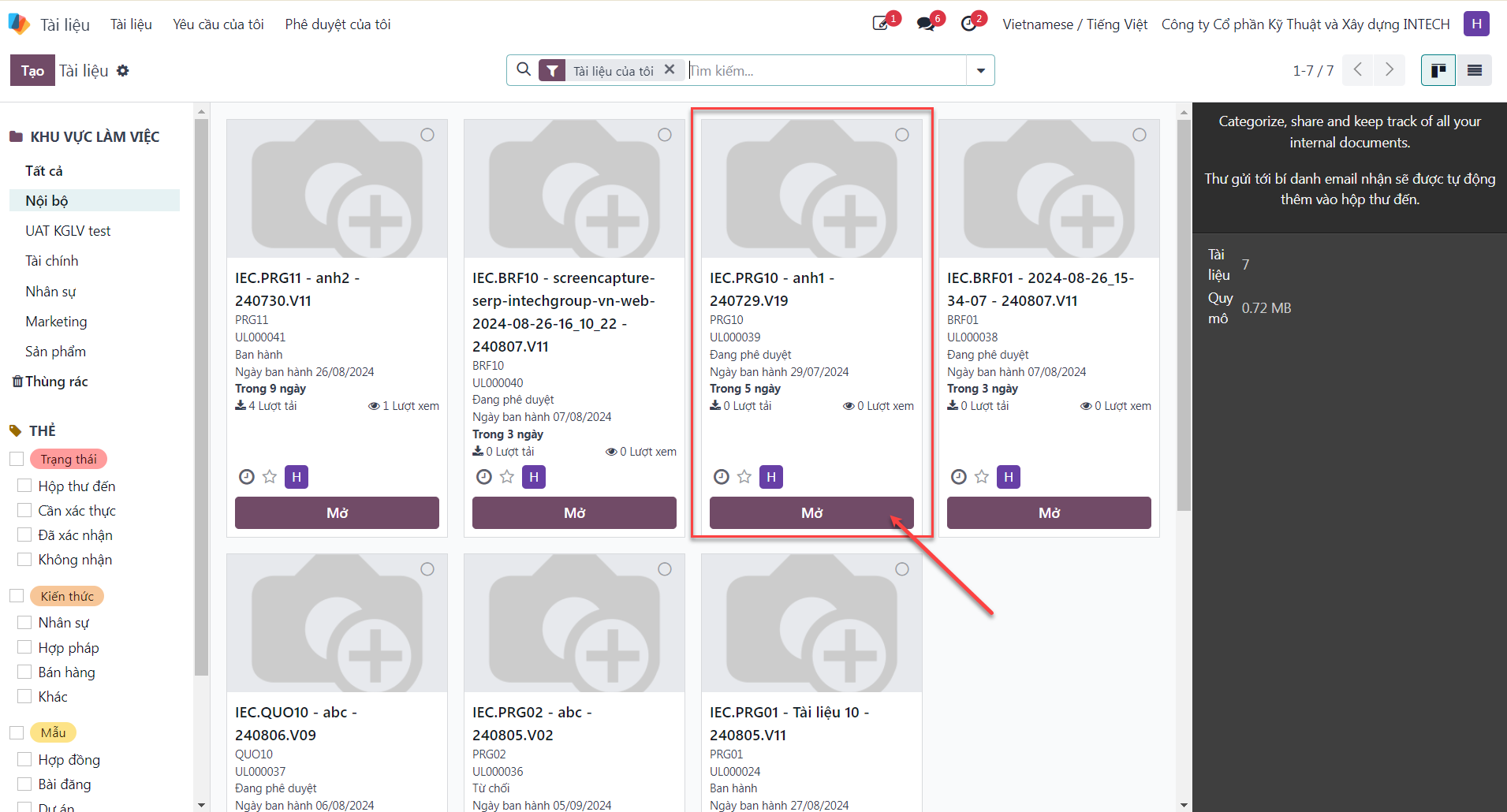Open the conversations chat icon with badge 6
Viewport: 1507px width, 812px height.
coord(926,24)
